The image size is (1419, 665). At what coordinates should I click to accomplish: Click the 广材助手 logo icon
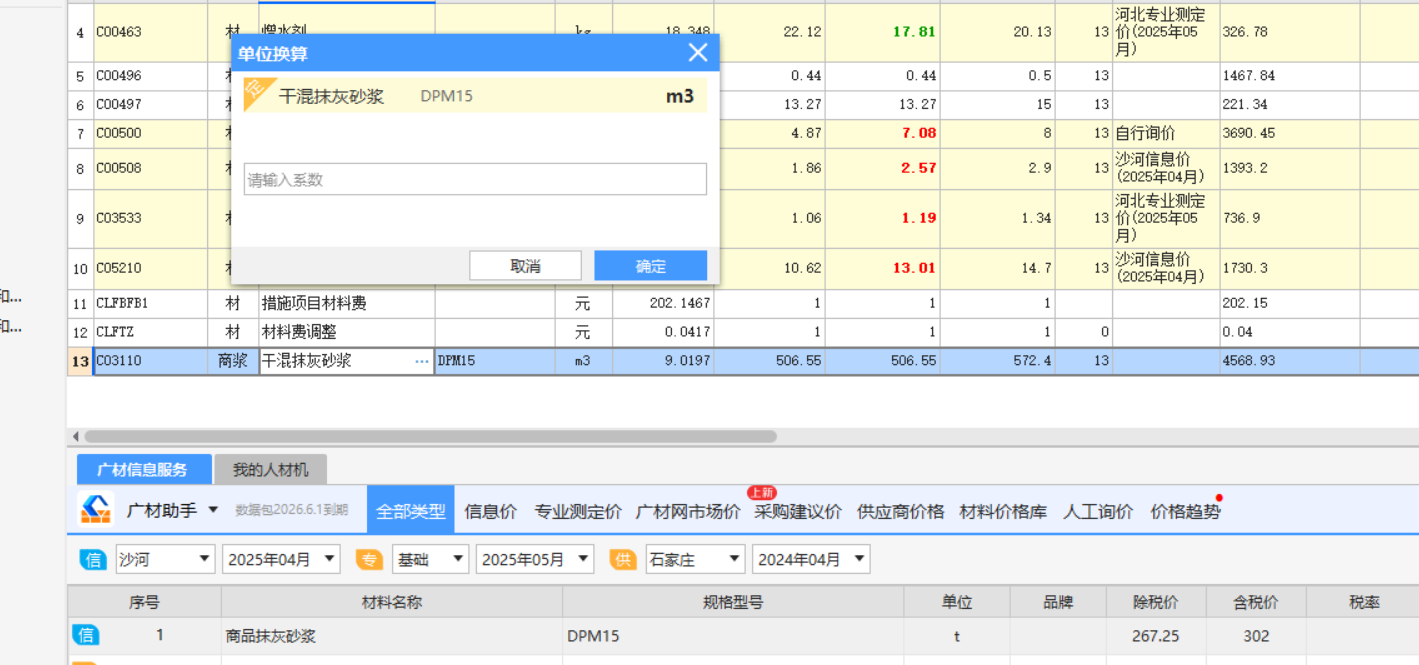tap(96, 509)
